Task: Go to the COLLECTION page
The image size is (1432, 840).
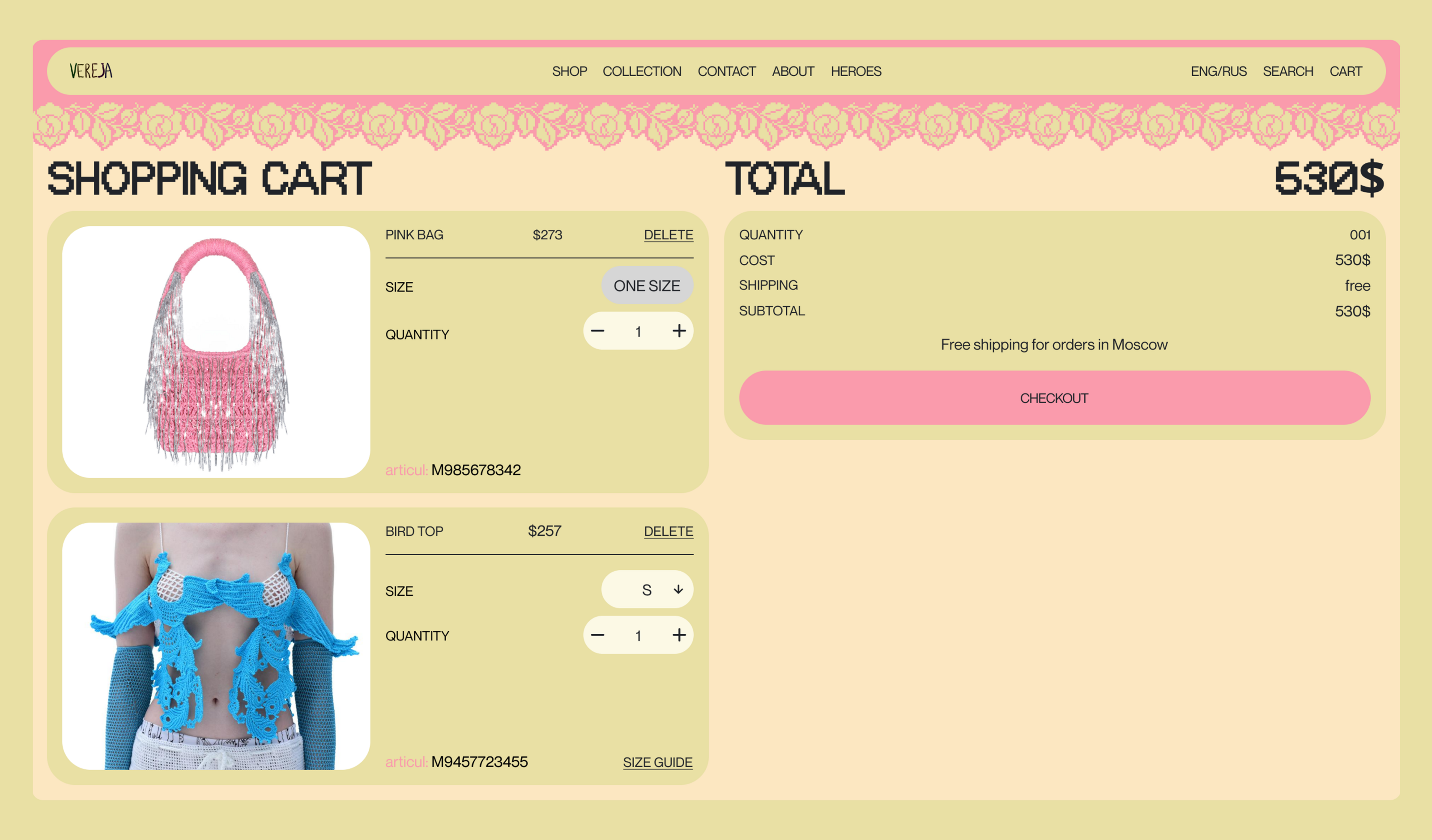Action: coord(642,72)
